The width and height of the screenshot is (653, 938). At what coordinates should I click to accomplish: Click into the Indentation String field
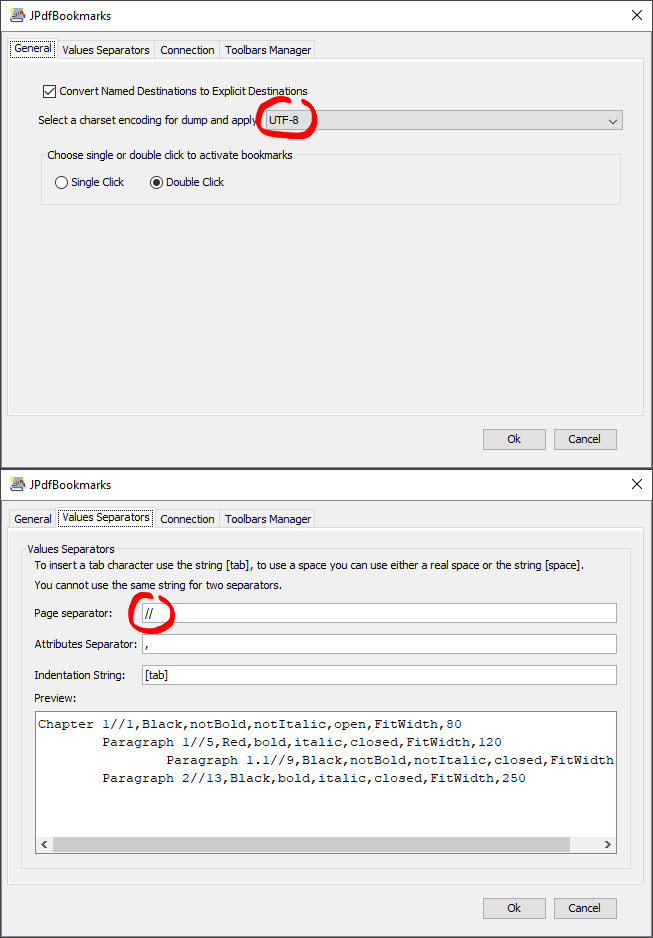tap(379, 675)
